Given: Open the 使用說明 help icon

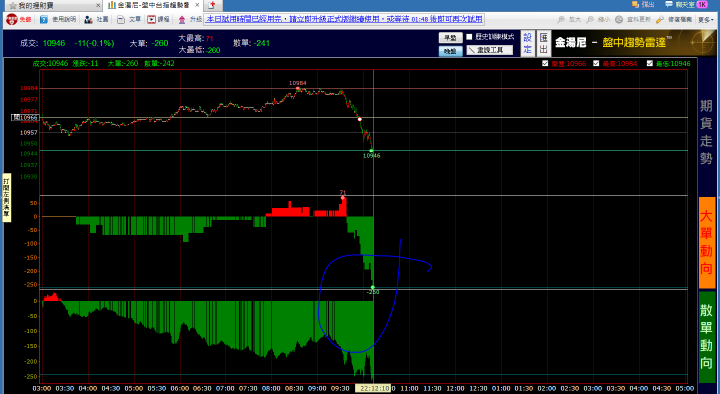Looking at the screenshot, I should click(44, 20).
